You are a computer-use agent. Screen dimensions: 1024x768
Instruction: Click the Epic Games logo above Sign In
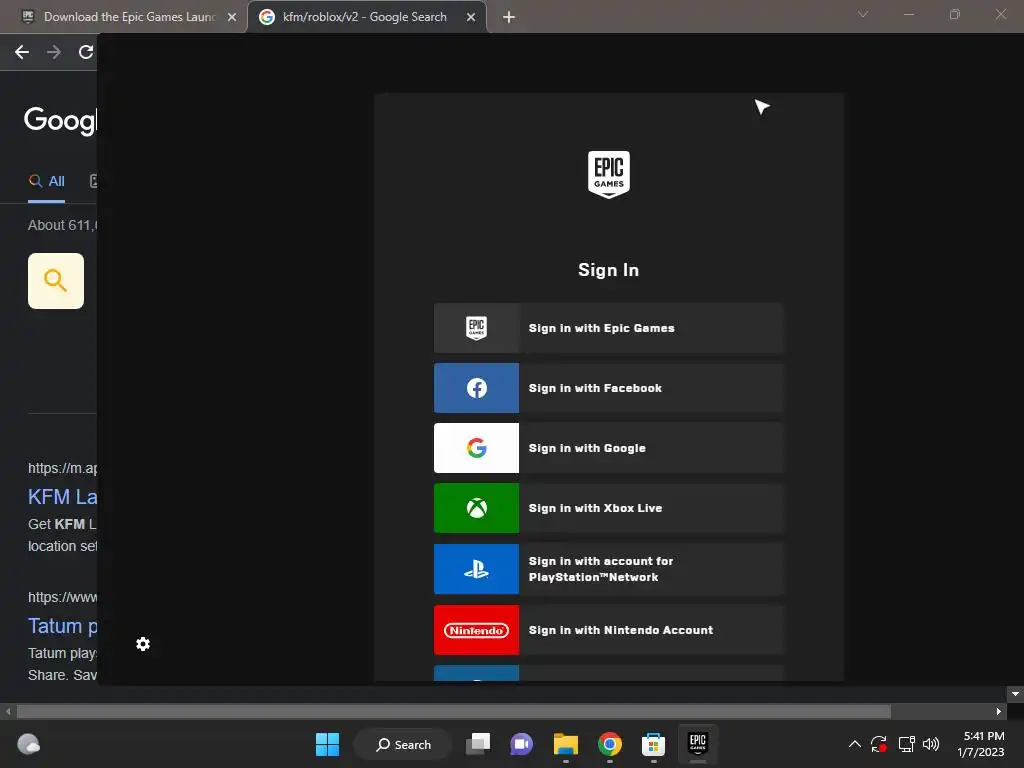(x=609, y=174)
